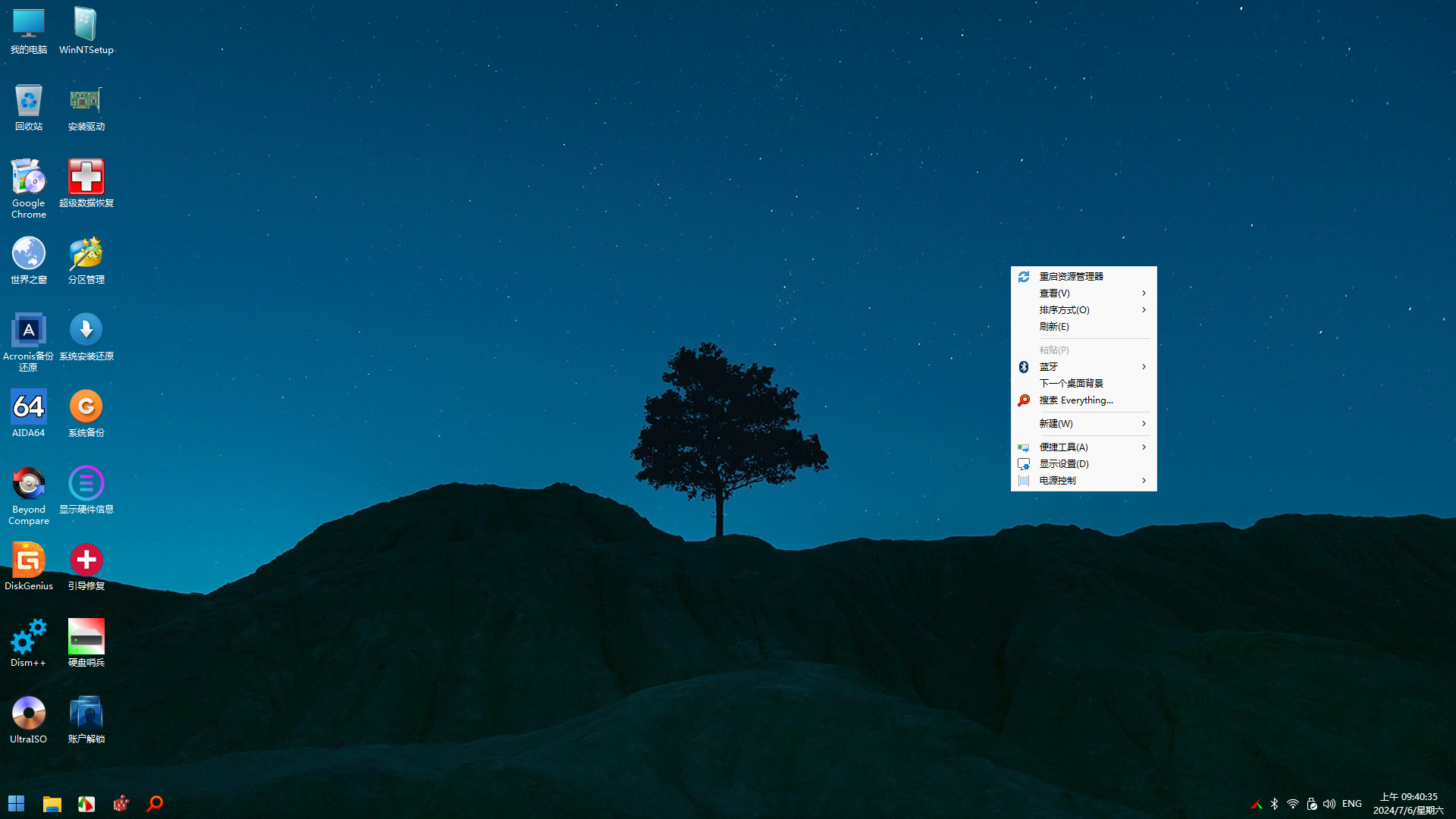The width and height of the screenshot is (1456, 819).
Task: Select the AIDA64 desktop shortcut
Action: point(28,407)
